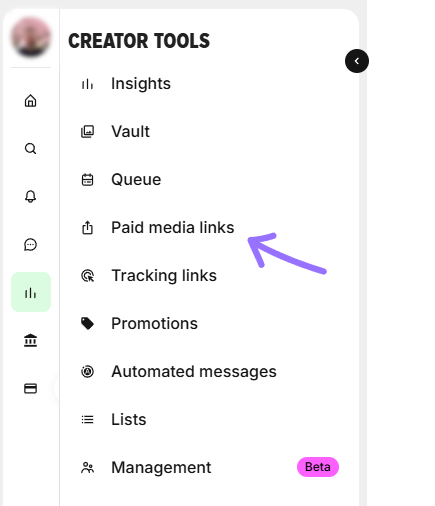Open the credit card icon

pyautogui.click(x=30, y=388)
